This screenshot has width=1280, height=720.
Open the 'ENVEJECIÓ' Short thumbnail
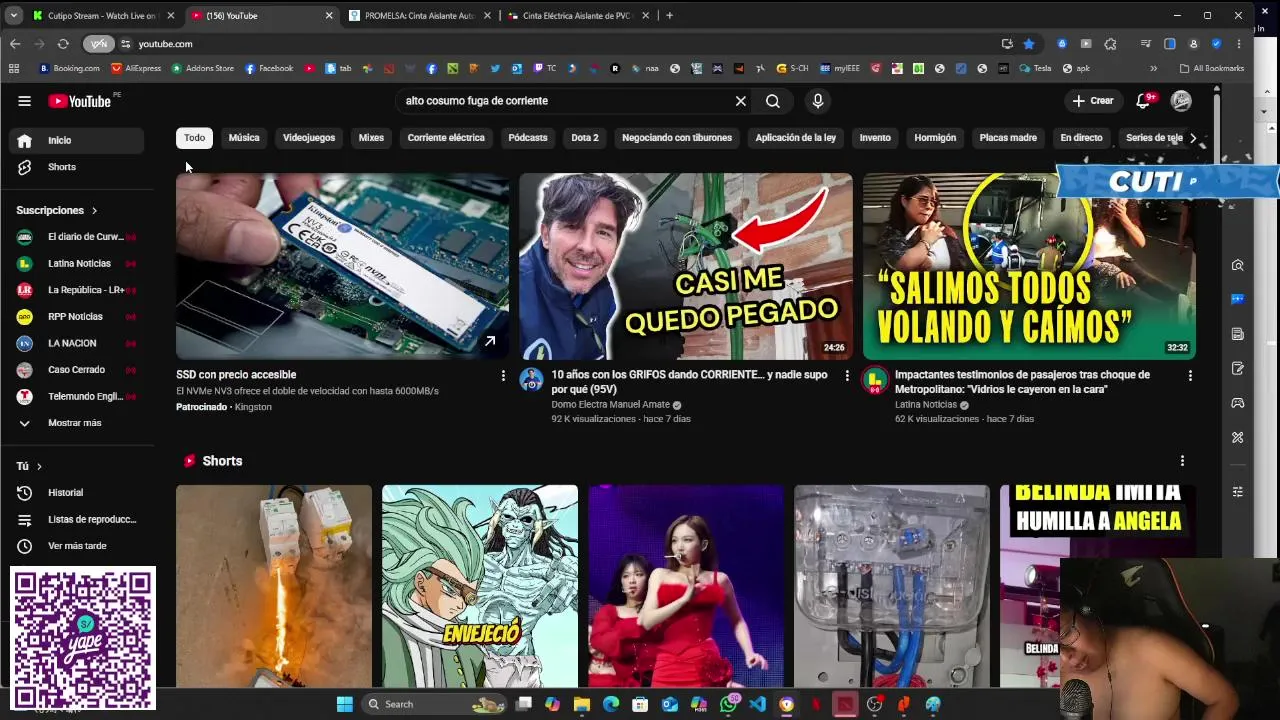pos(480,586)
